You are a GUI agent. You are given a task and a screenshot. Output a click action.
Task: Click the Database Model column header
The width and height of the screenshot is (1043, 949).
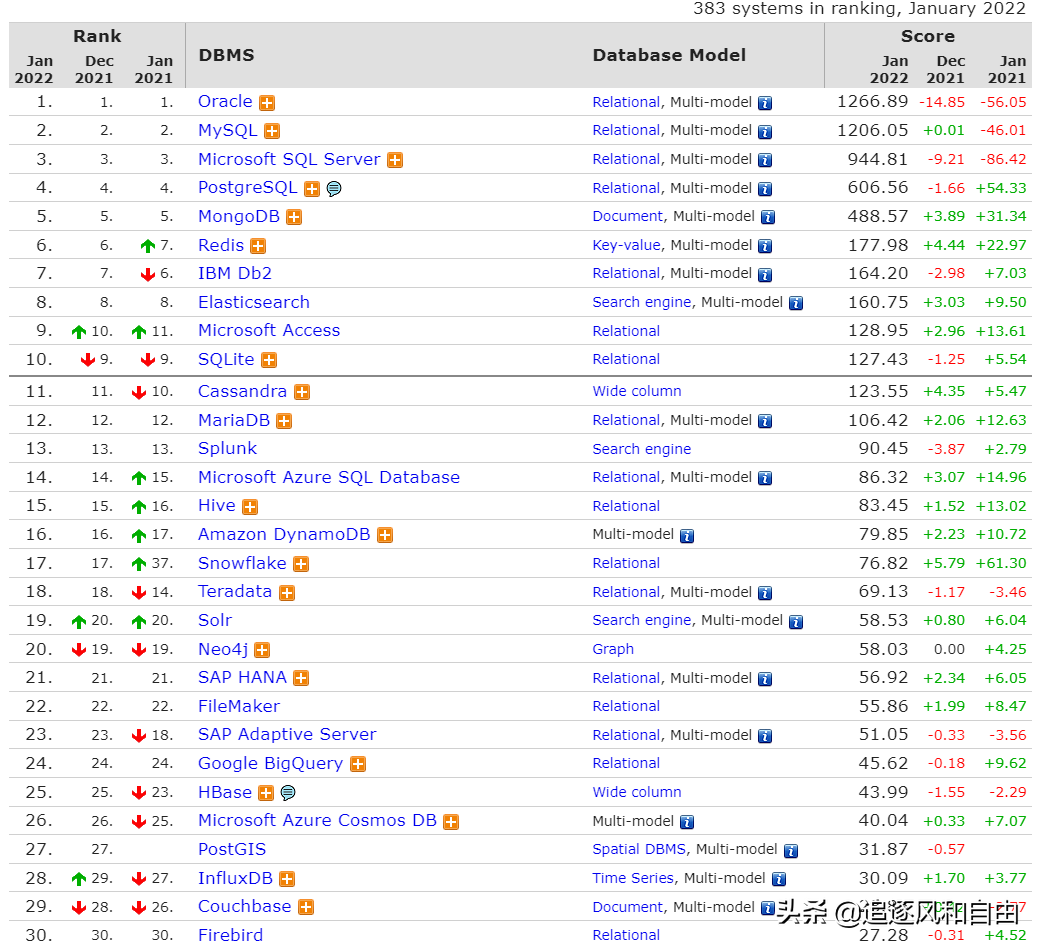tap(669, 55)
